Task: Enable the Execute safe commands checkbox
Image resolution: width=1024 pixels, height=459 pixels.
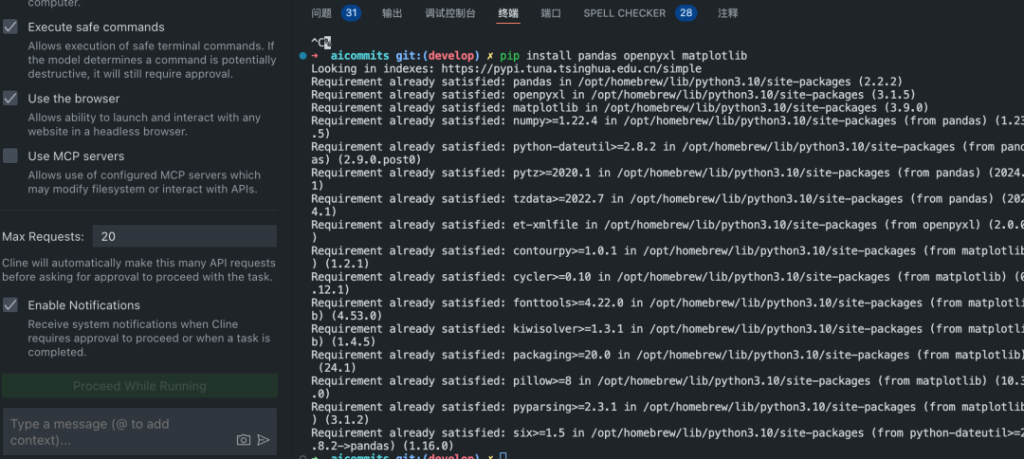Action: (x=10, y=27)
